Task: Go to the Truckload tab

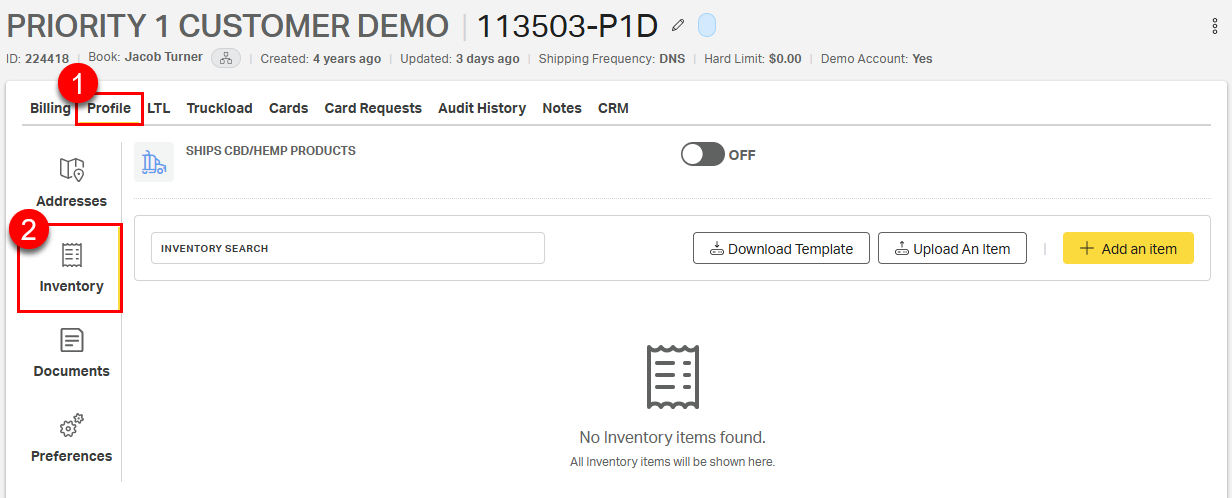Action: pyautogui.click(x=219, y=108)
